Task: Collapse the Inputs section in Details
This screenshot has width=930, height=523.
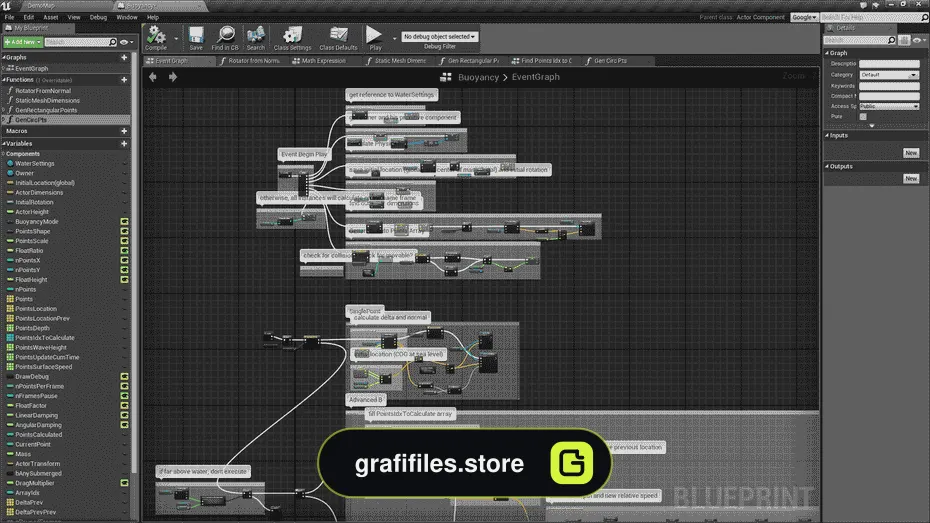Action: pos(827,135)
